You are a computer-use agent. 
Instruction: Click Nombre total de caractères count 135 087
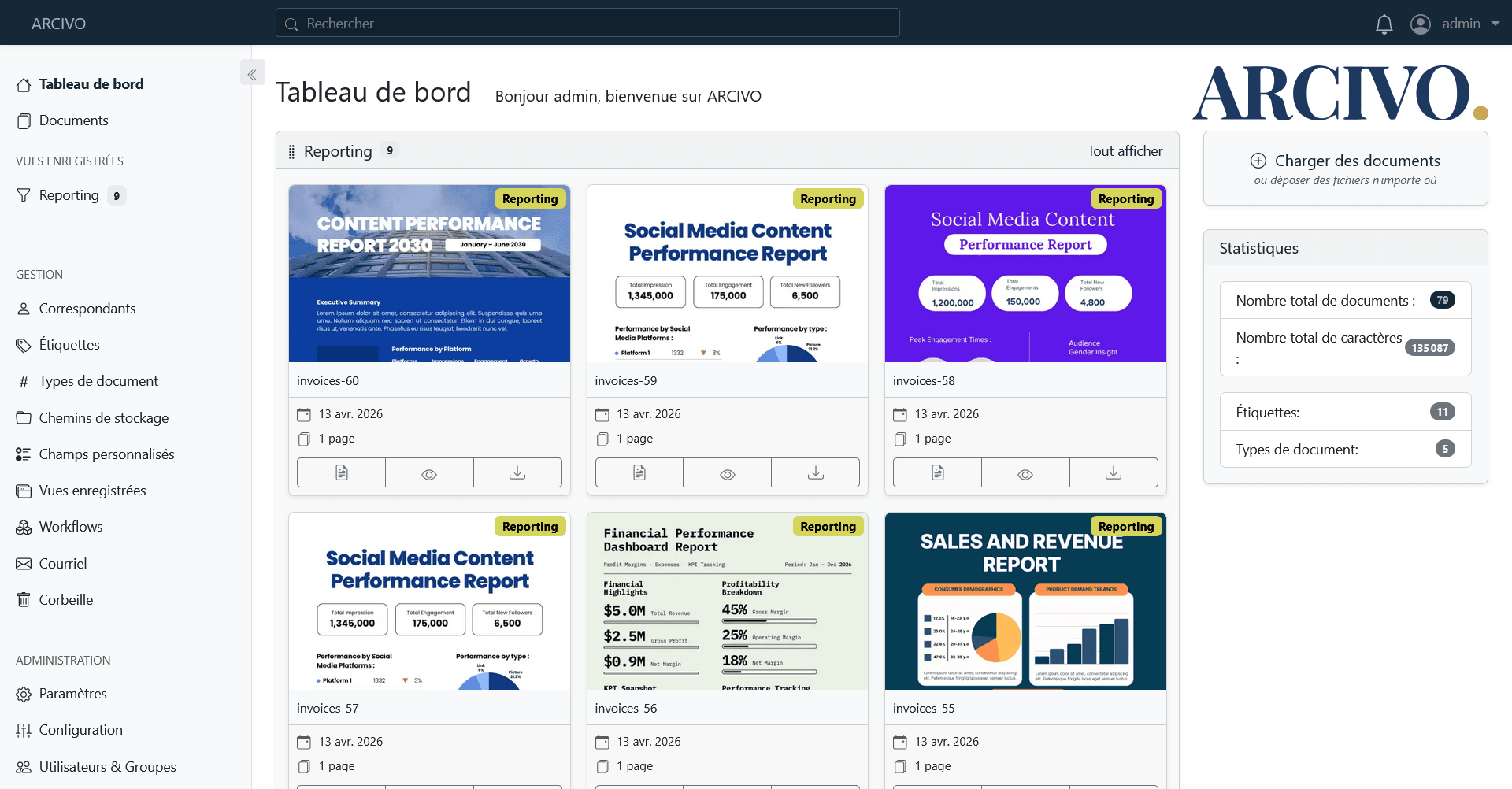pyautogui.click(x=1430, y=348)
